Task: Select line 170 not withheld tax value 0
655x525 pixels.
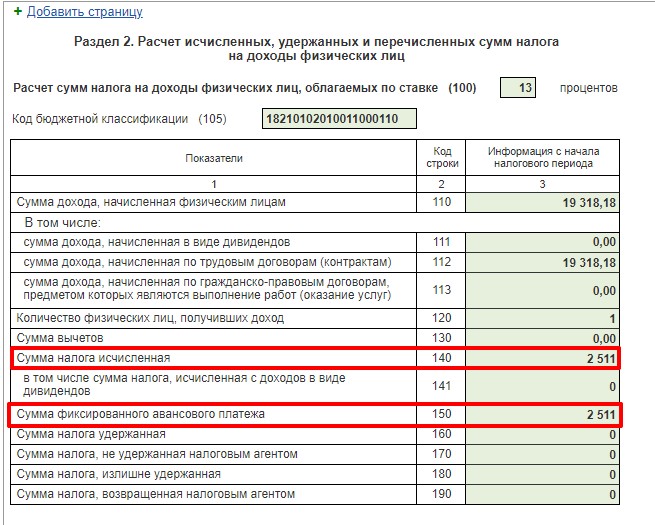Action: pos(542,454)
